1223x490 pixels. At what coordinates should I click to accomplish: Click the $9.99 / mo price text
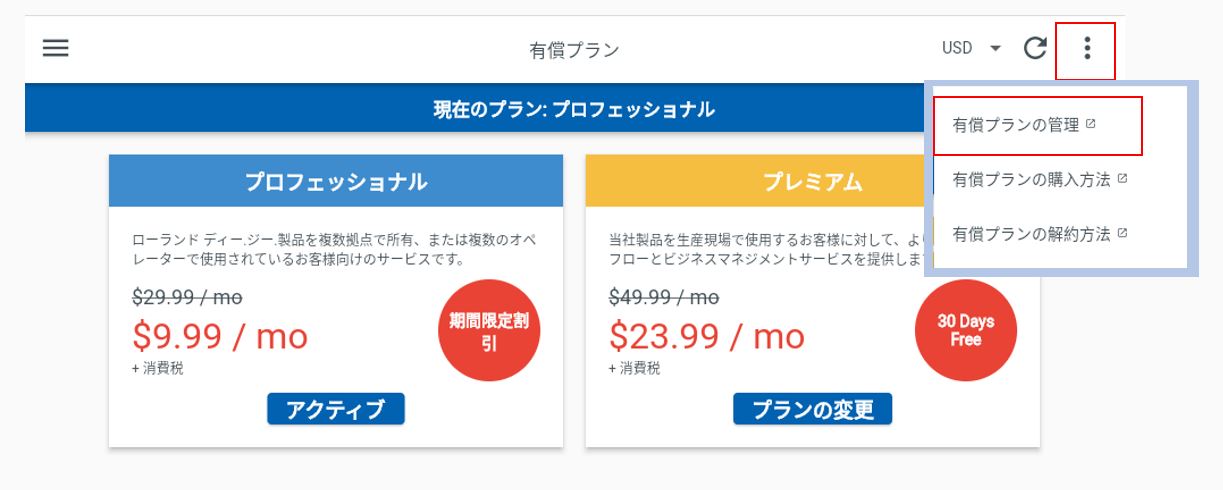[220, 336]
